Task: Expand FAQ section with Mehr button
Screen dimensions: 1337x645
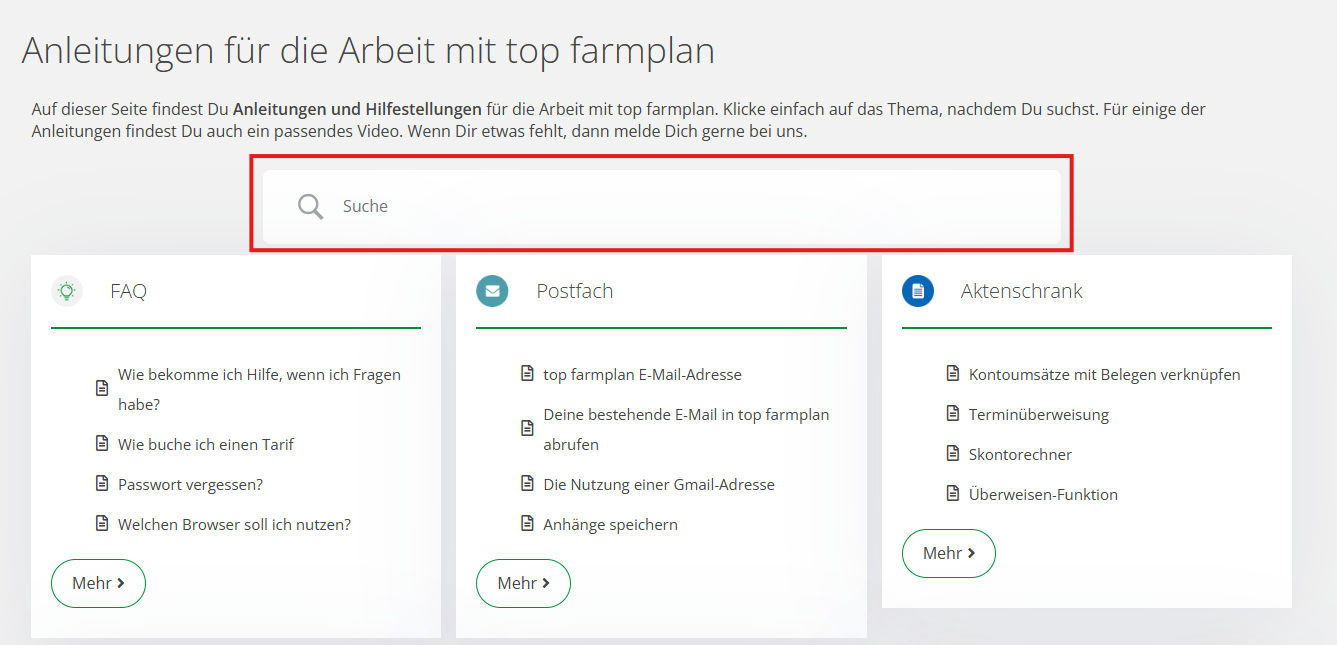Action: (98, 583)
